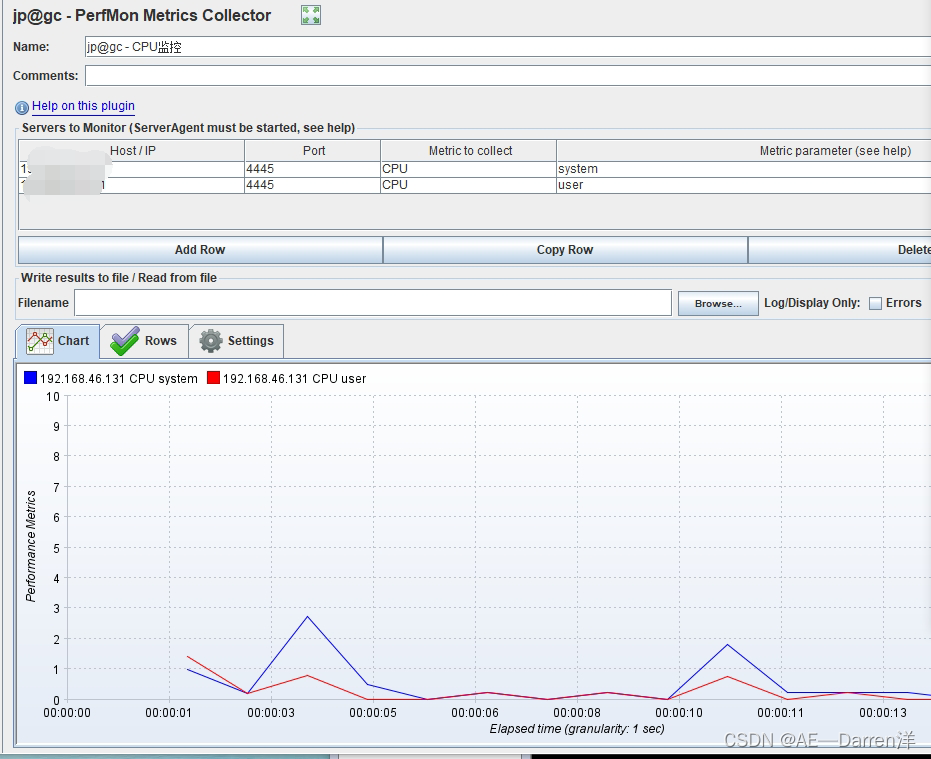931x759 pixels.
Task: Select the 'user' metric parameter cell
Action: click(743, 185)
